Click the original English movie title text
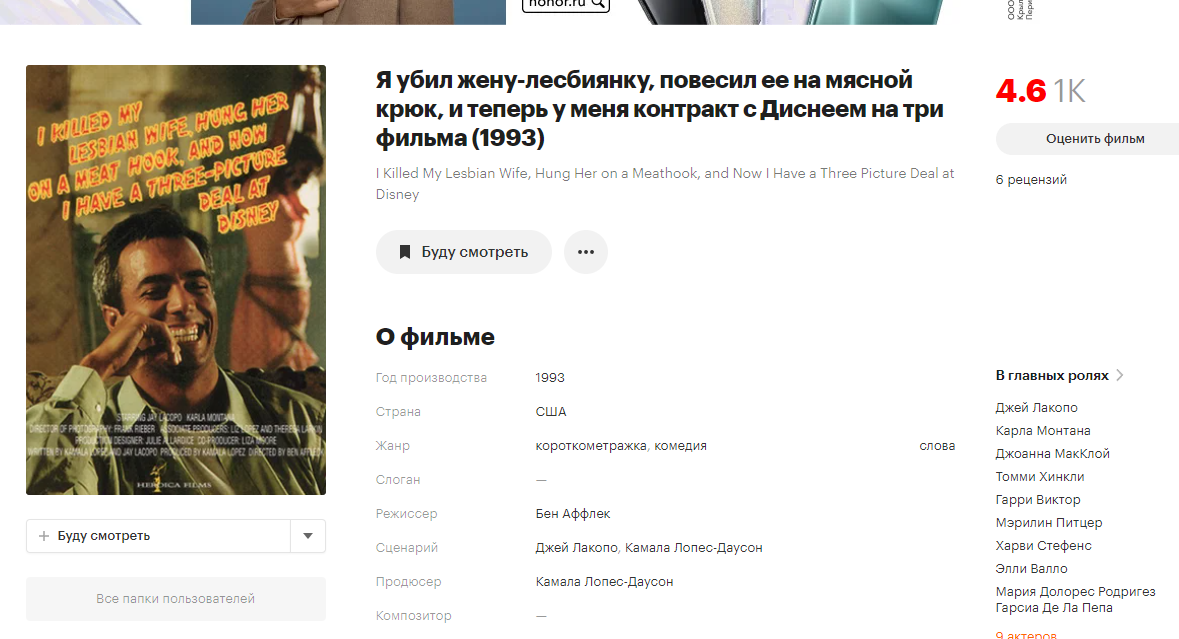This screenshot has height=639, width=1179. 665,183
